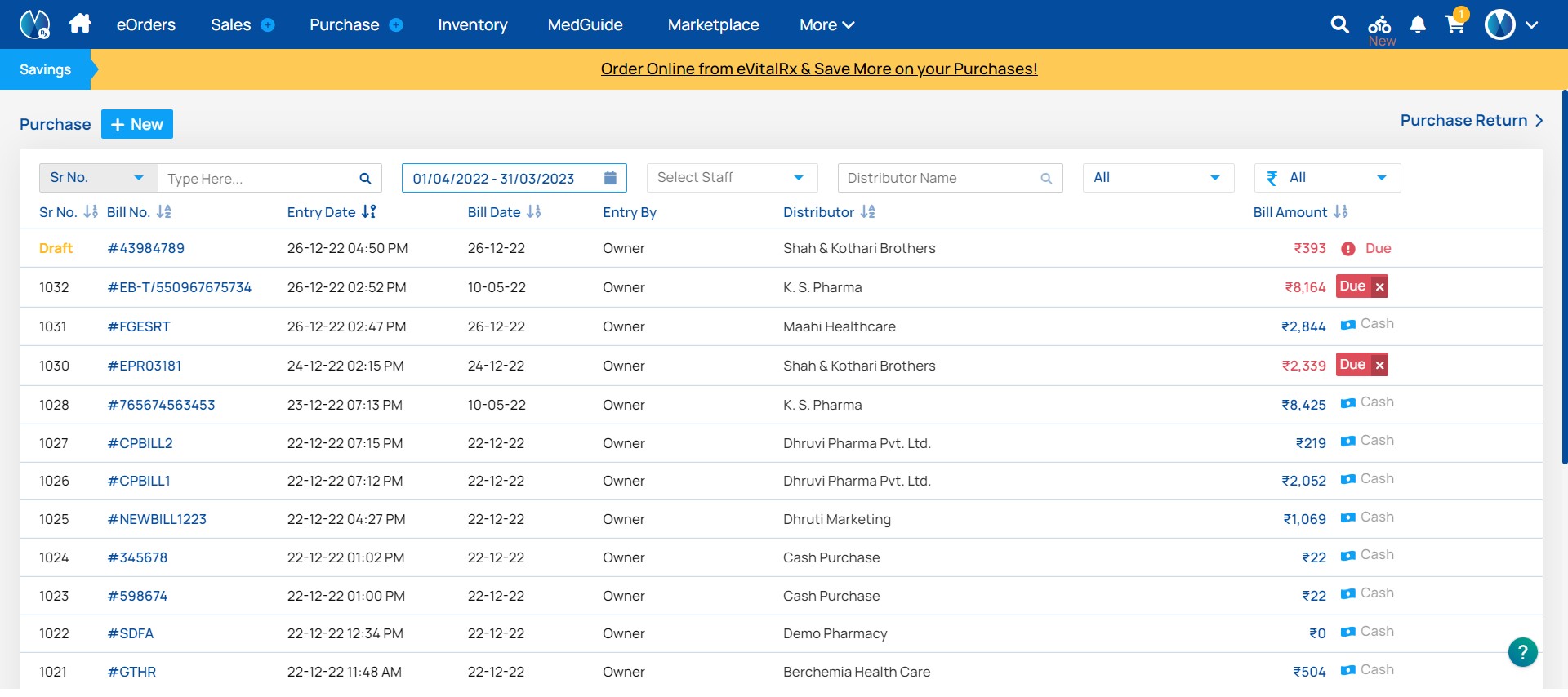The height and width of the screenshot is (697, 1568).
Task: Open the help question mark button
Action: [x=1522, y=652]
